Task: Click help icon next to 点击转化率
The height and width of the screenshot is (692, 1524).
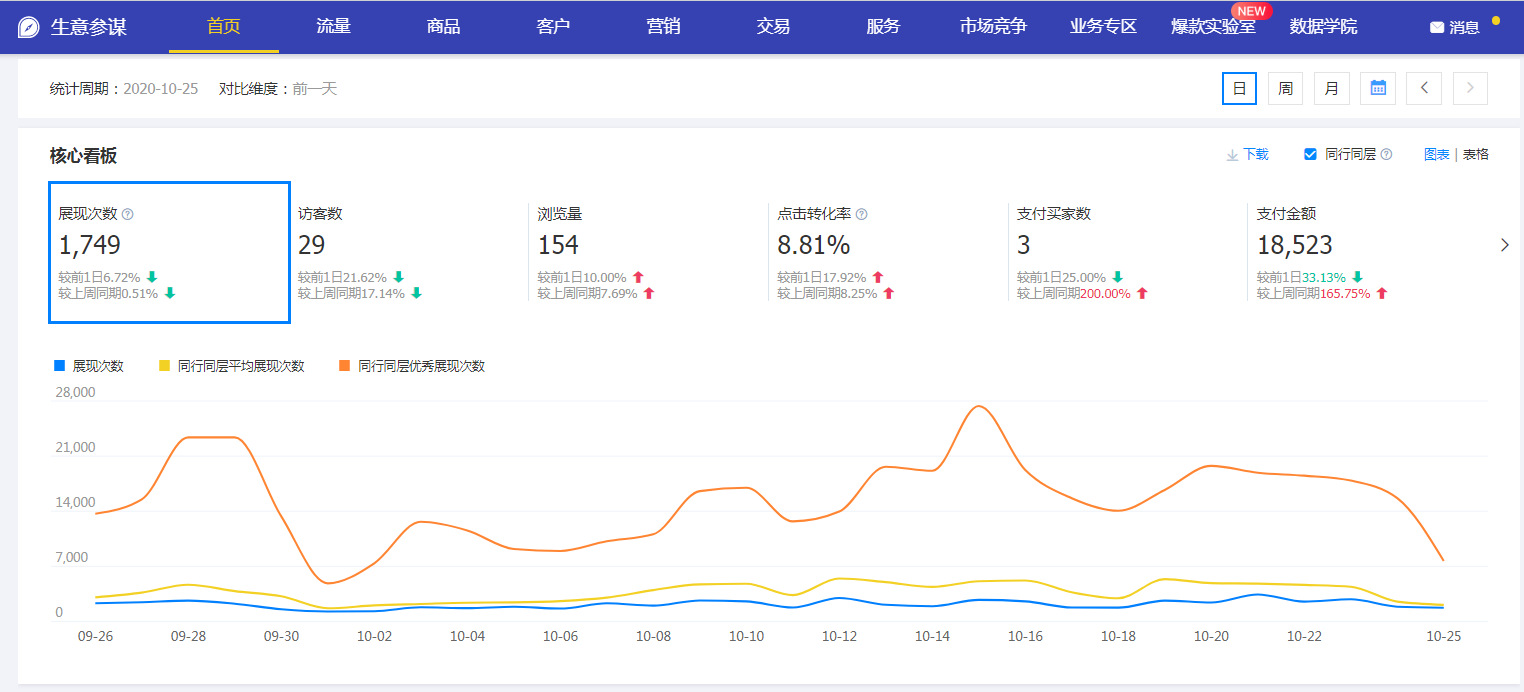Action: click(x=862, y=214)
